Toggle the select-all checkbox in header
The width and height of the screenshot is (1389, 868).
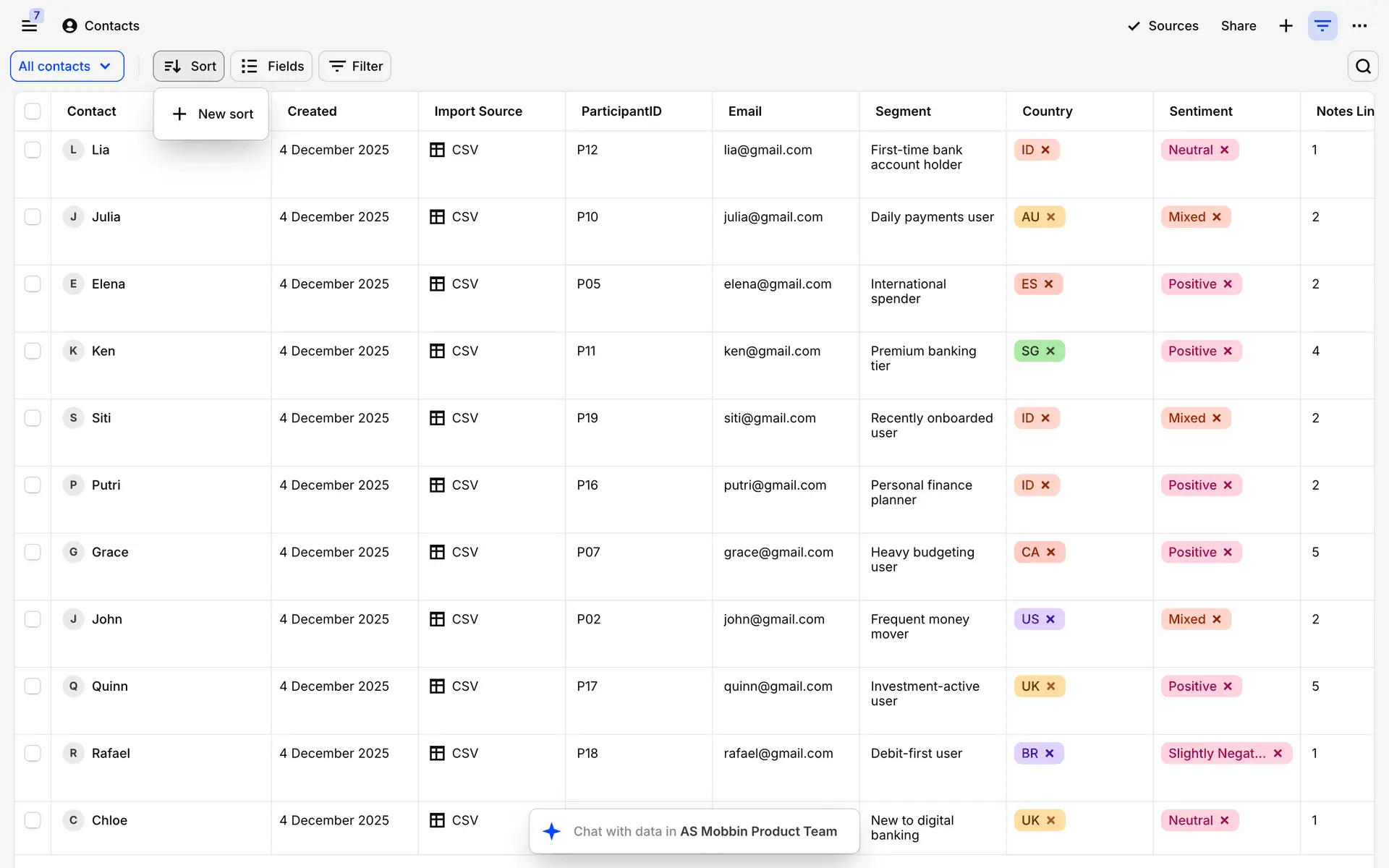pyautogui.click(x=33, y=111)
